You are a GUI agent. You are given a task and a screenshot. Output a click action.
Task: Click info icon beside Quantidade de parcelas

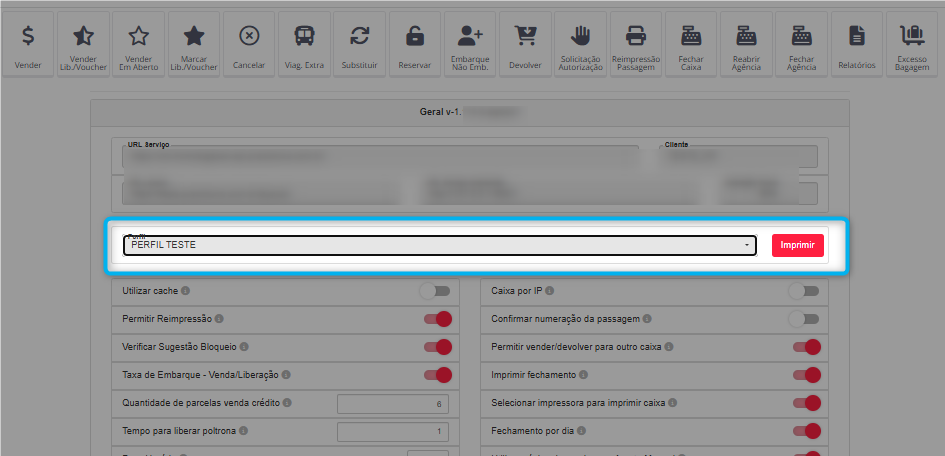click(x=287, y=402)
